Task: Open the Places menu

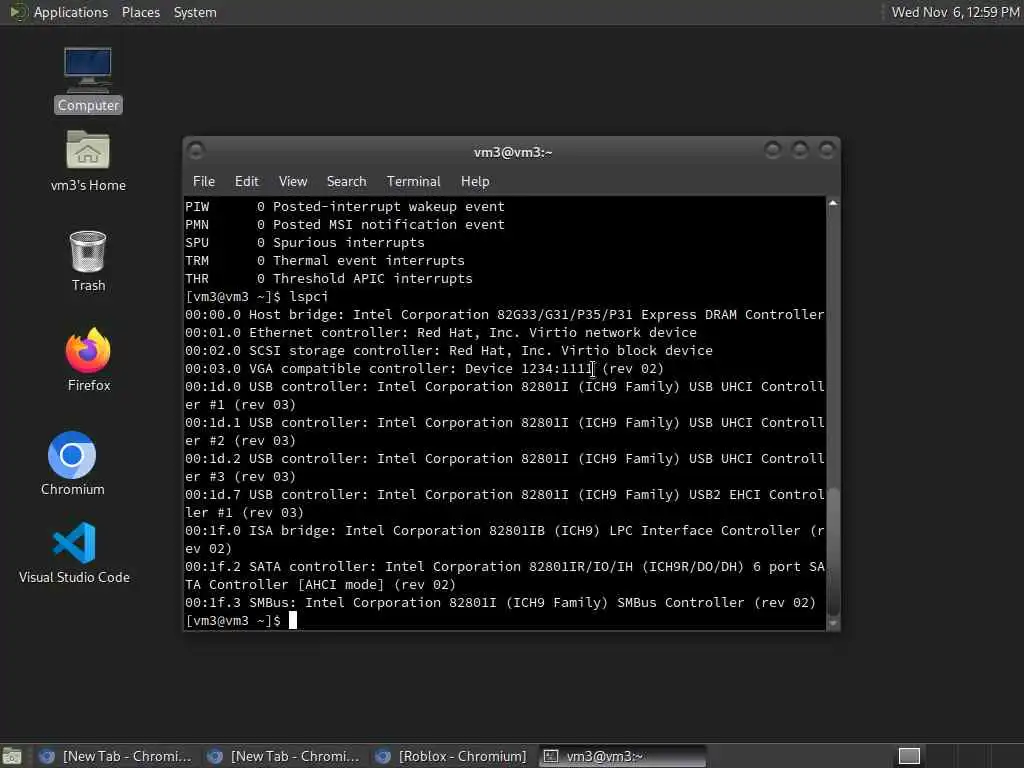Action: point(140,12)
